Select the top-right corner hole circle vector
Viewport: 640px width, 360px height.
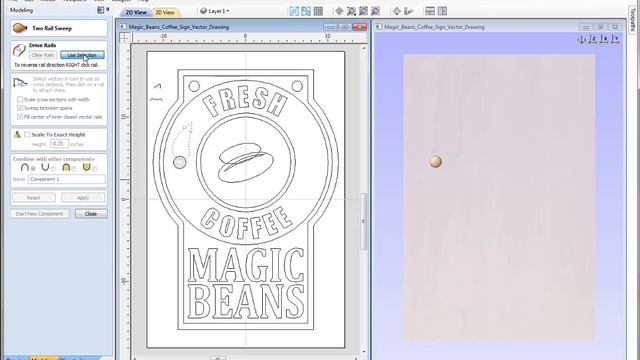pos(297,86)
